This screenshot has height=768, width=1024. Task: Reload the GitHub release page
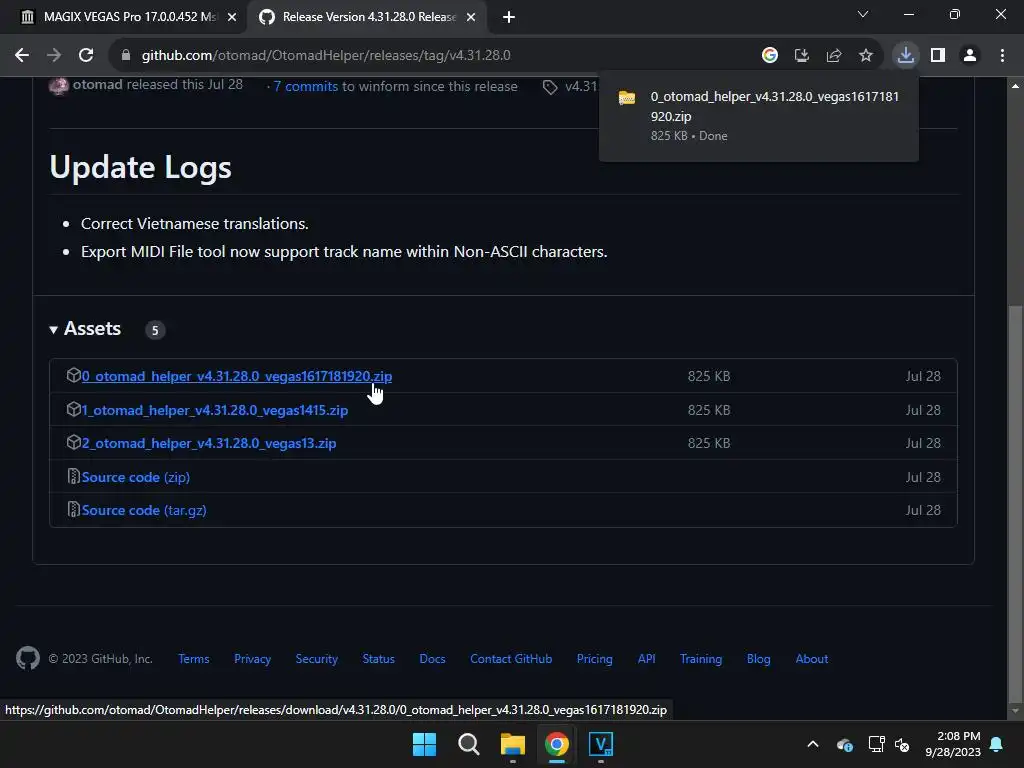[86, 56]
